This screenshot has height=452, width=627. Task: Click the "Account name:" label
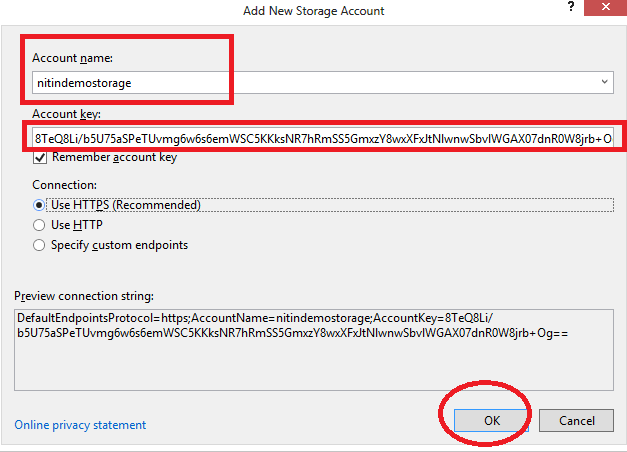coord(72,59)
